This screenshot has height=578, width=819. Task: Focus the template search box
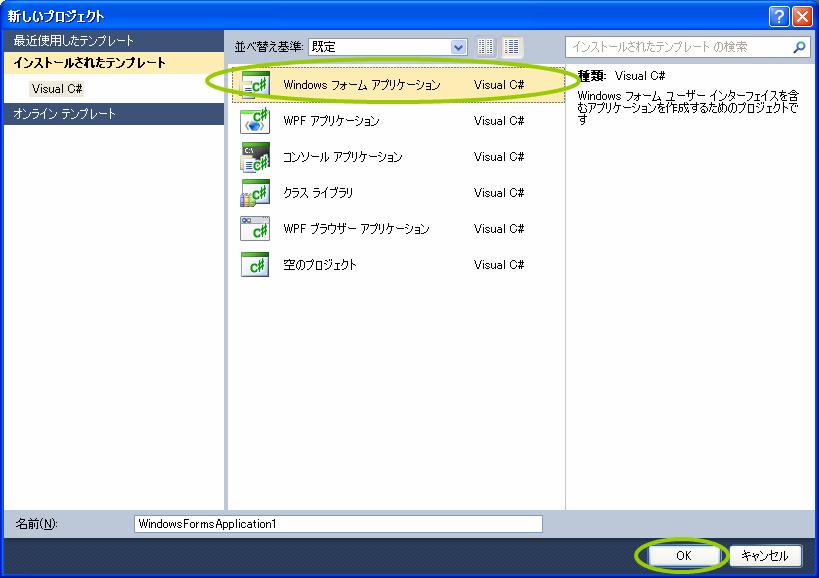(x=686, y=48)
